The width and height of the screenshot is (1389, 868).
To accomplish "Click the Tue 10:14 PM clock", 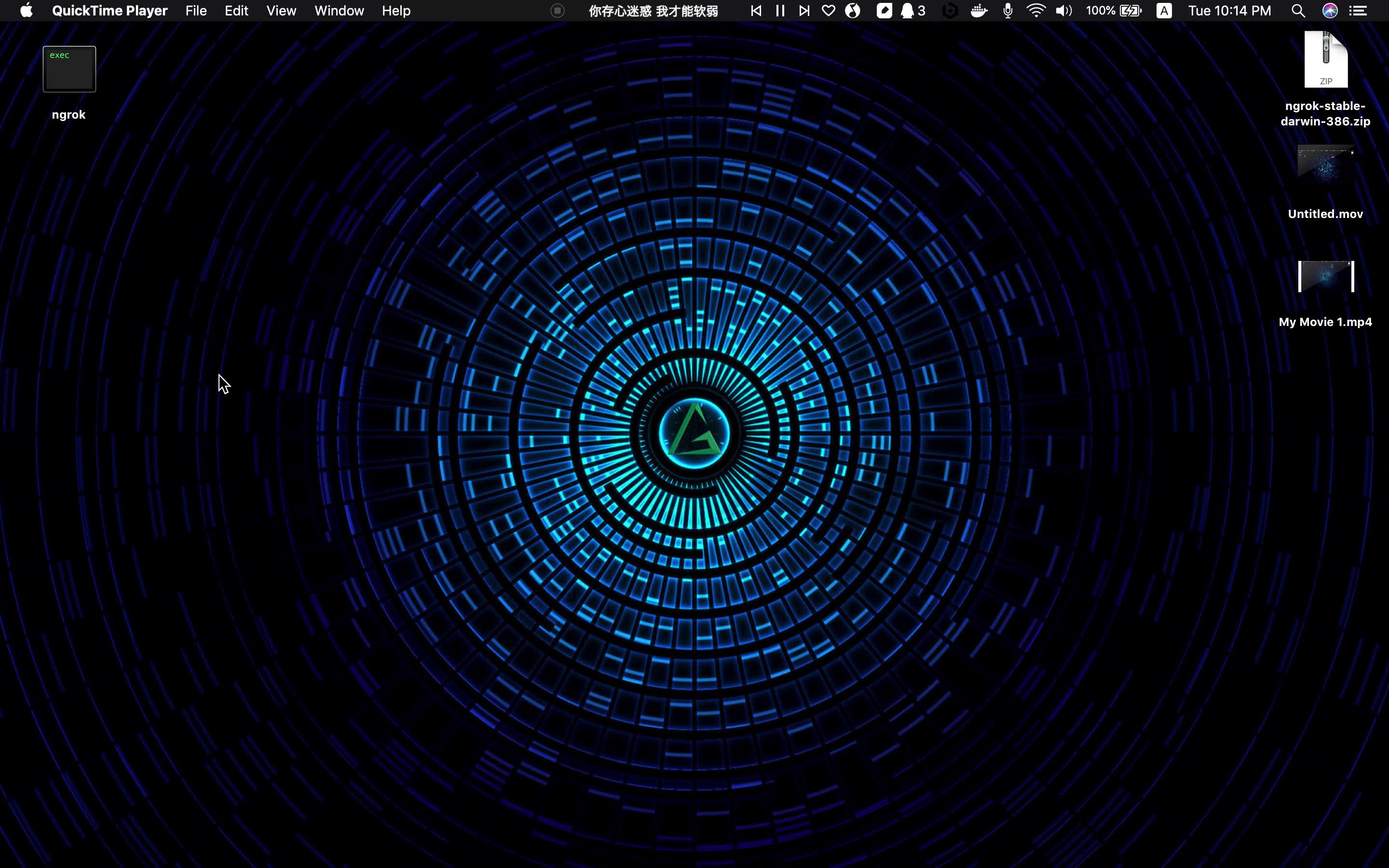I will 1229,10.
